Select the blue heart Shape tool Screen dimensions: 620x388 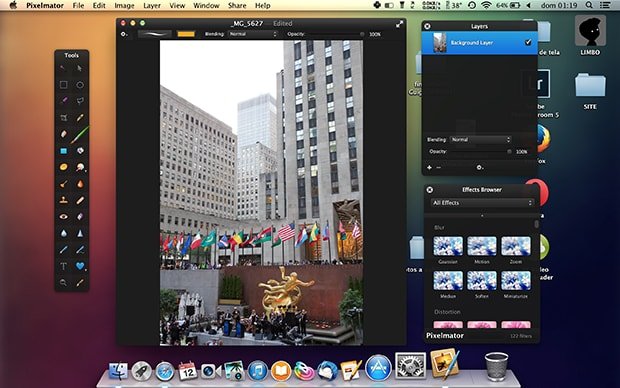pyautogui.click(x=80, y=266)
